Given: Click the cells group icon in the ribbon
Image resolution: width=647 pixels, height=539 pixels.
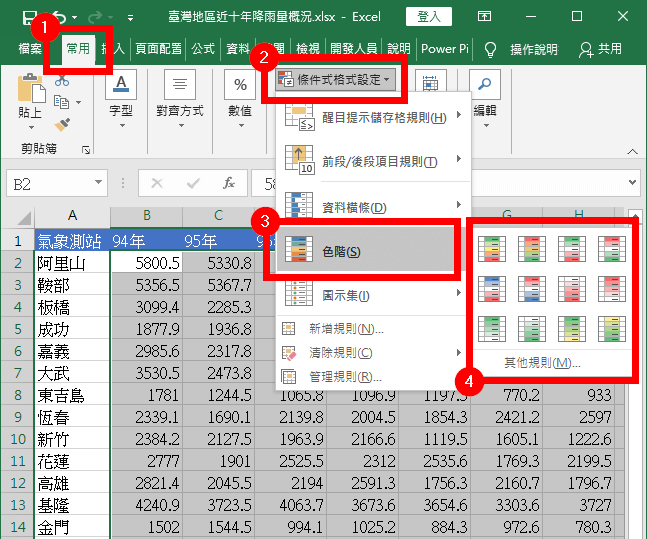Looking at the screenshot, I should tap(430, 82).
